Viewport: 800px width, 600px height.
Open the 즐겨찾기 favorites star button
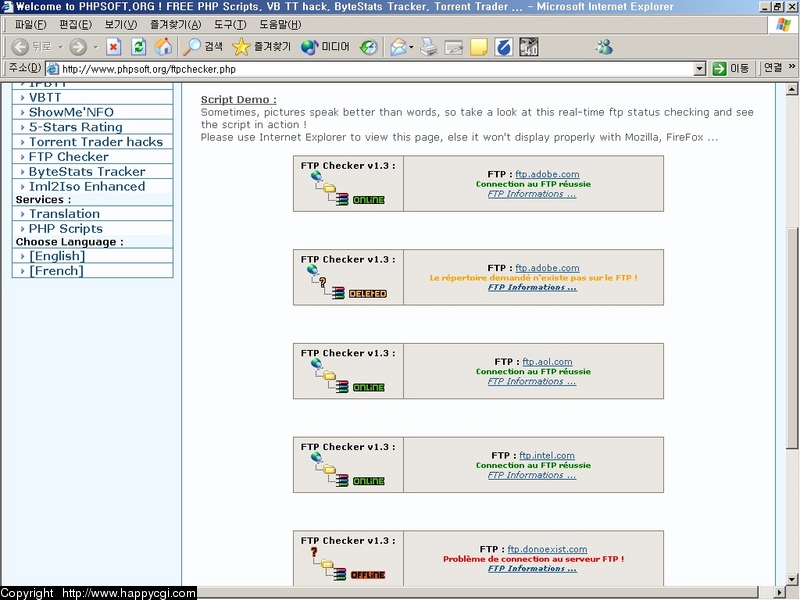[x=261, y=47]
